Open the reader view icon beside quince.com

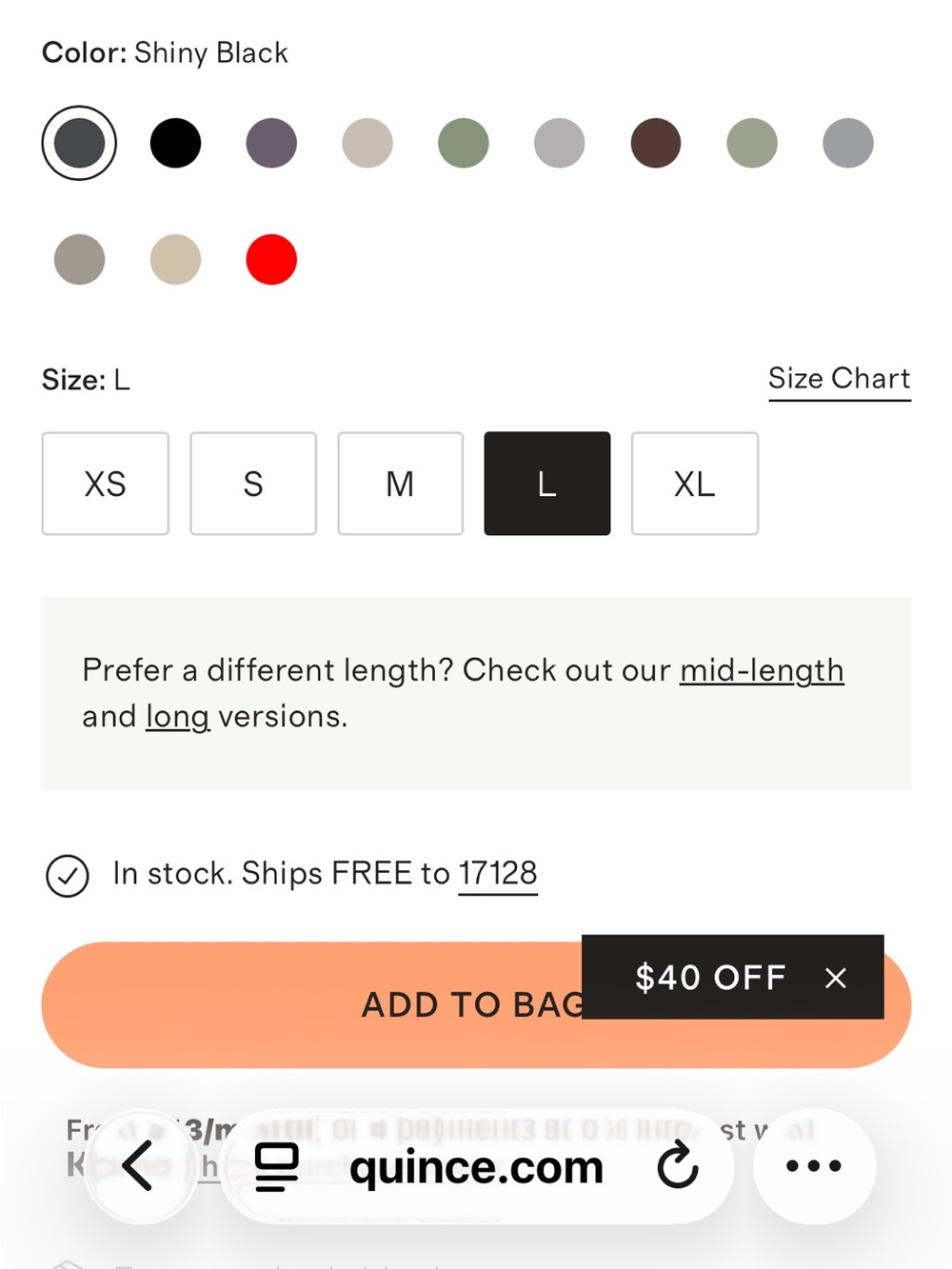pyautogui.click(x=277, y=1167)
